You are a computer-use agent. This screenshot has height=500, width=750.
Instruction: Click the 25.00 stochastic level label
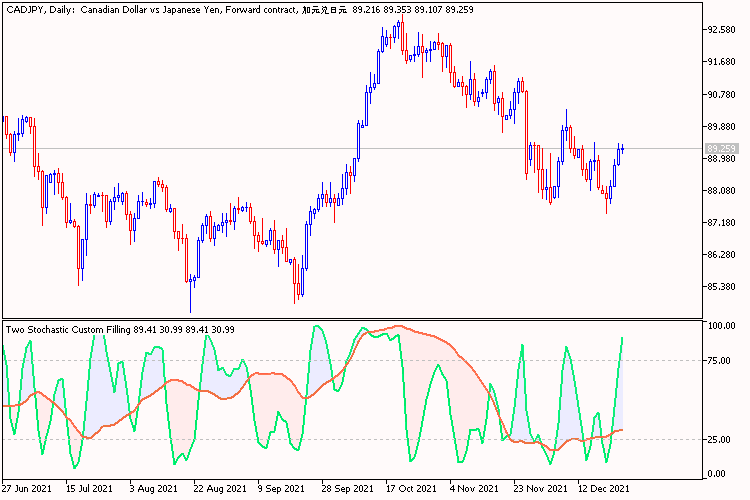(x=719, y=440)
